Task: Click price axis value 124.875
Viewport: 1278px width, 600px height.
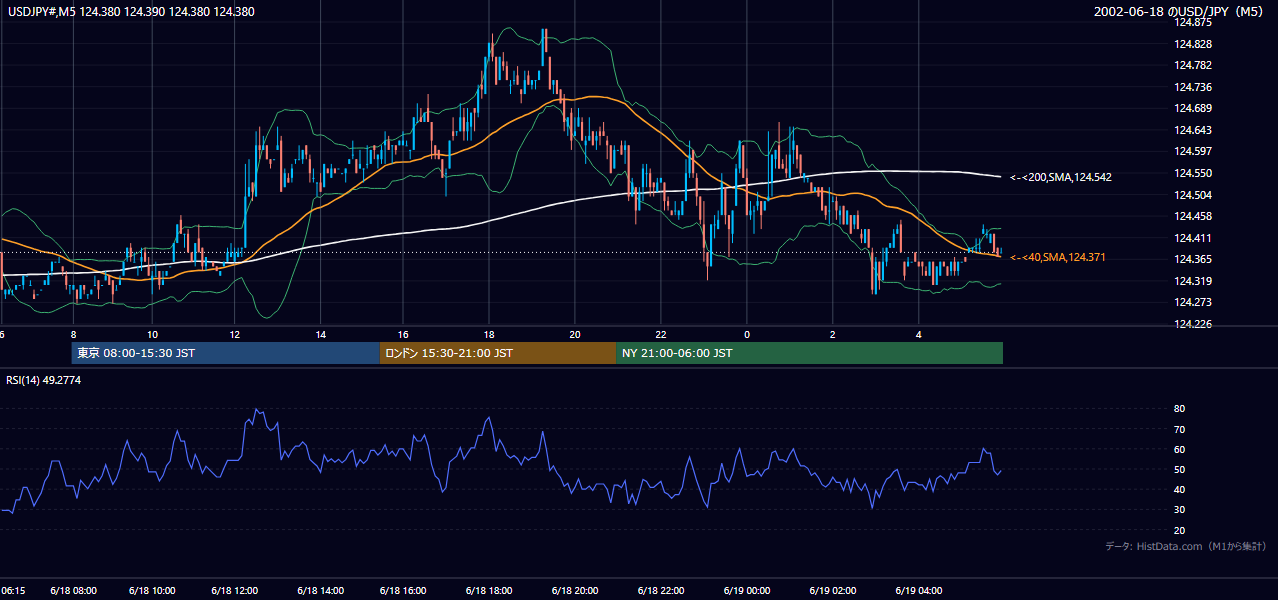Action: pyautogui.click(x=1192, y=22)
